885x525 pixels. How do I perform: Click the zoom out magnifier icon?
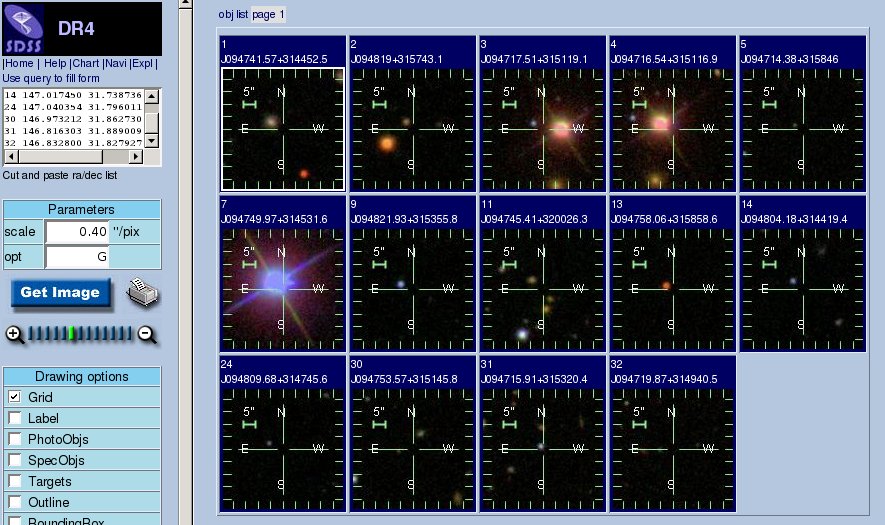click(147, 334)
